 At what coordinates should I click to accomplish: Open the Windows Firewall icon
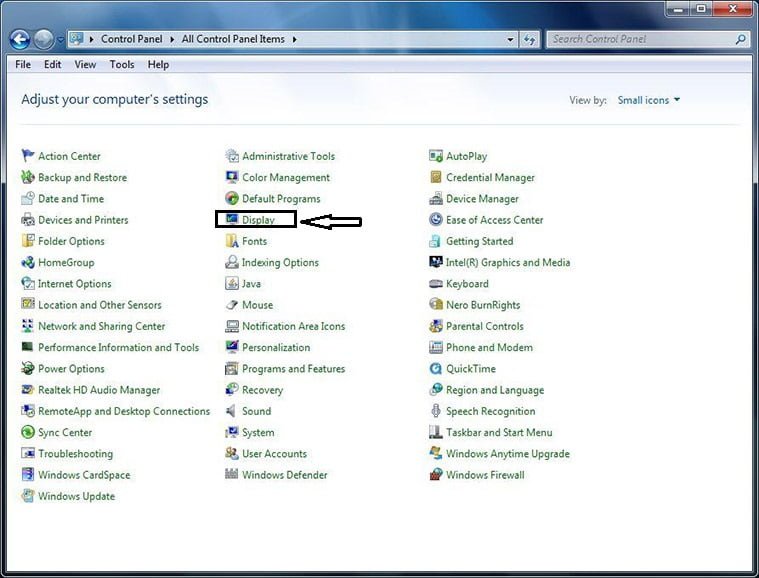(436, 474)
